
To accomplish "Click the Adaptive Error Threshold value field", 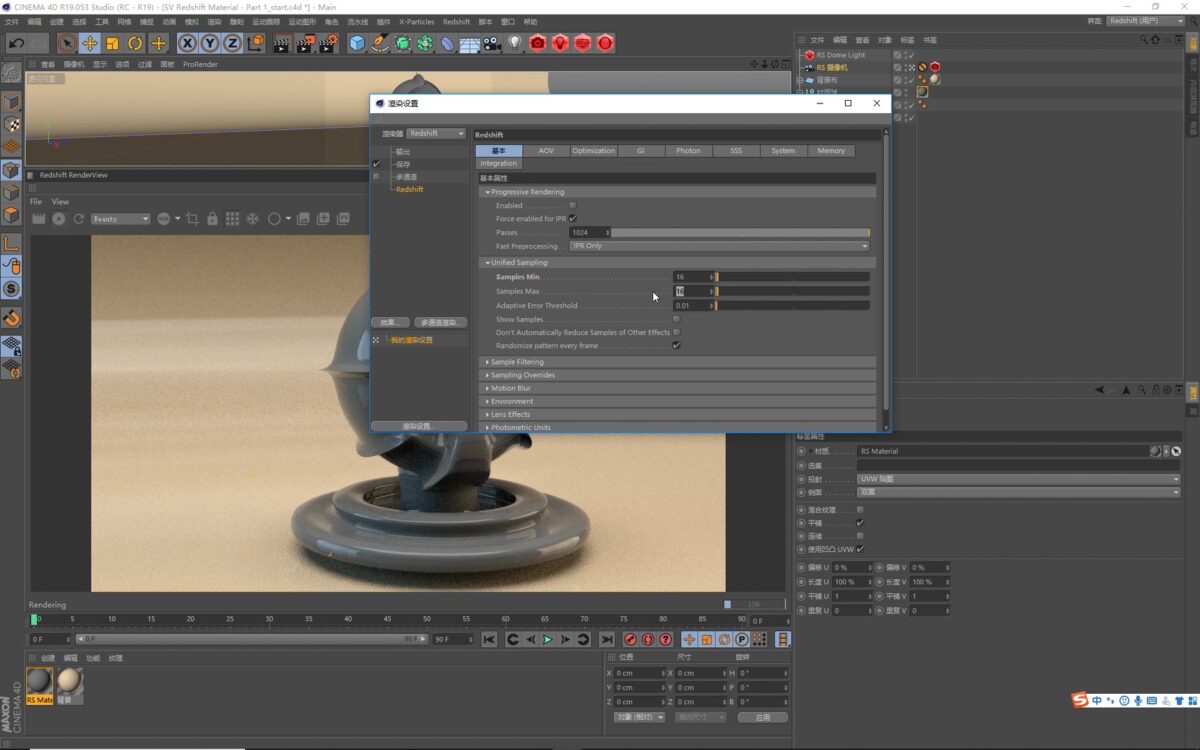I will (x=692, y=305).
